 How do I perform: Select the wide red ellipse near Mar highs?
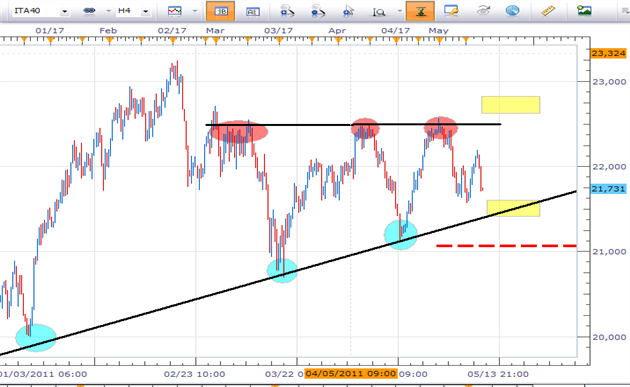[239, 131]
